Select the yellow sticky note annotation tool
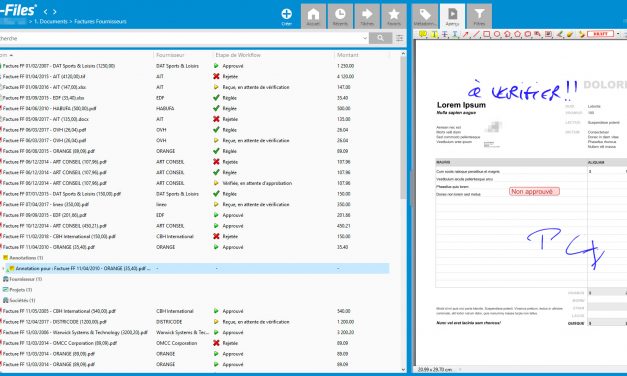627x376 pixels. coord(423,34)
